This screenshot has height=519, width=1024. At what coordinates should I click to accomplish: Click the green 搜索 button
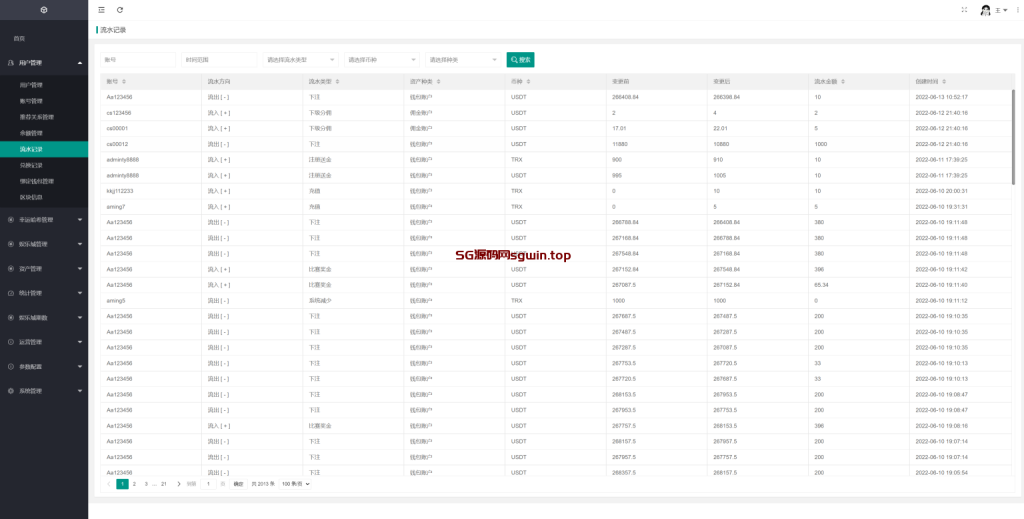tap(520, 60)
